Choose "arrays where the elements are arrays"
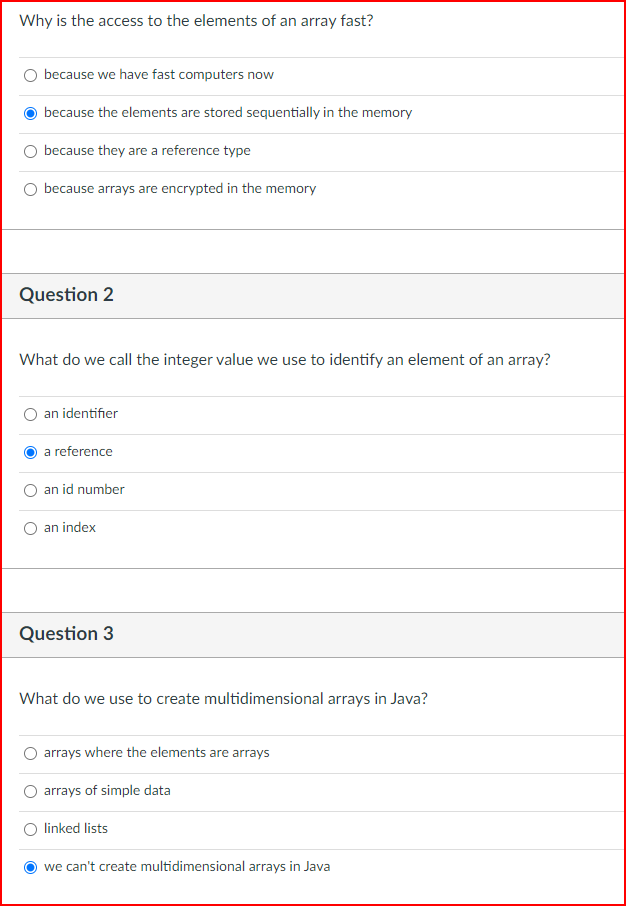The width and height of the screenshot is (626, 906). tap(30, 753)
